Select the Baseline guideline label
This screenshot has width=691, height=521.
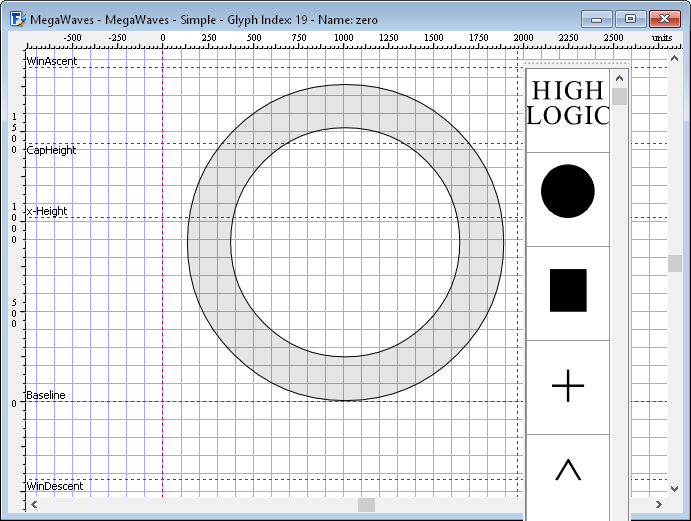click(46, 395)
